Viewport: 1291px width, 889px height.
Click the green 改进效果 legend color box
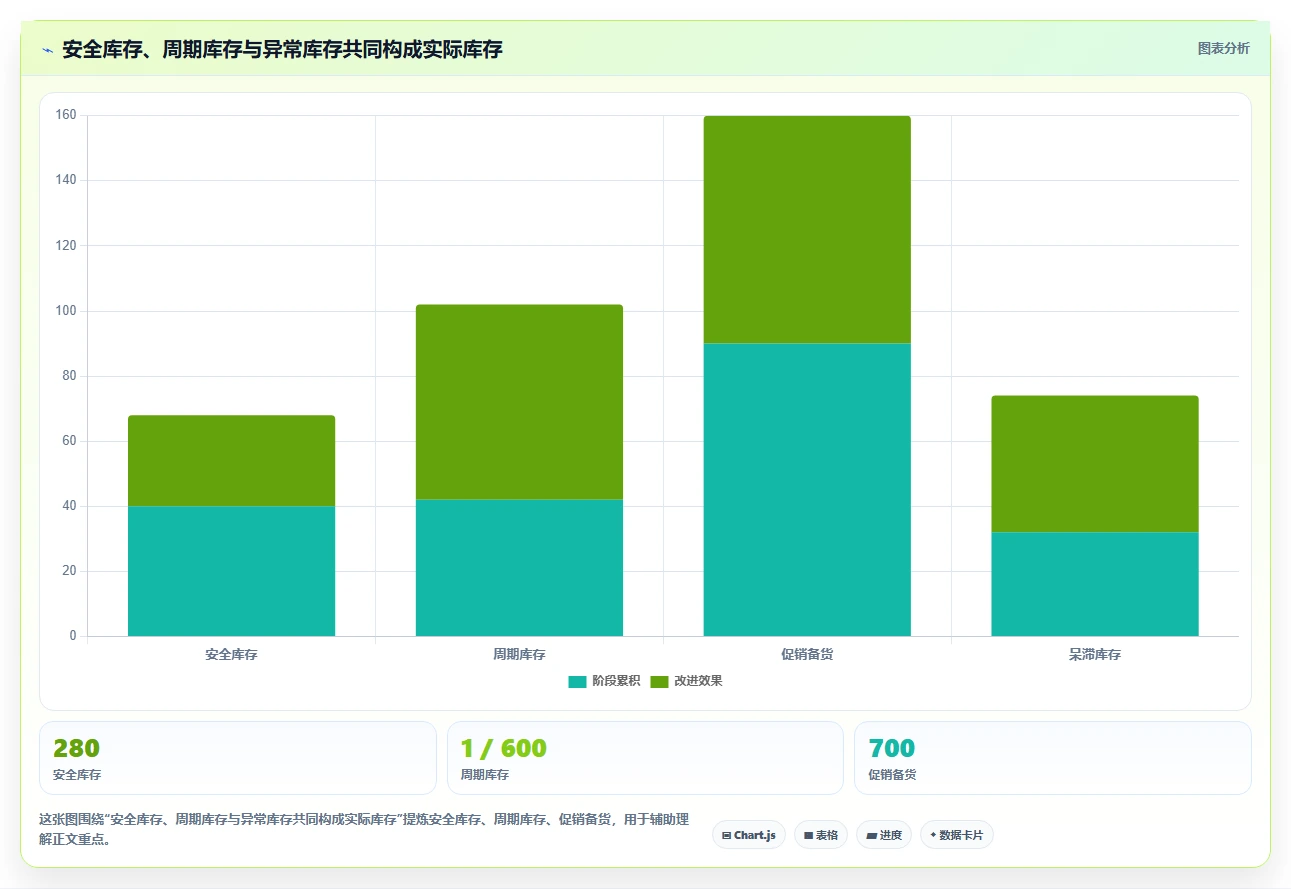(x=659, y=682)
